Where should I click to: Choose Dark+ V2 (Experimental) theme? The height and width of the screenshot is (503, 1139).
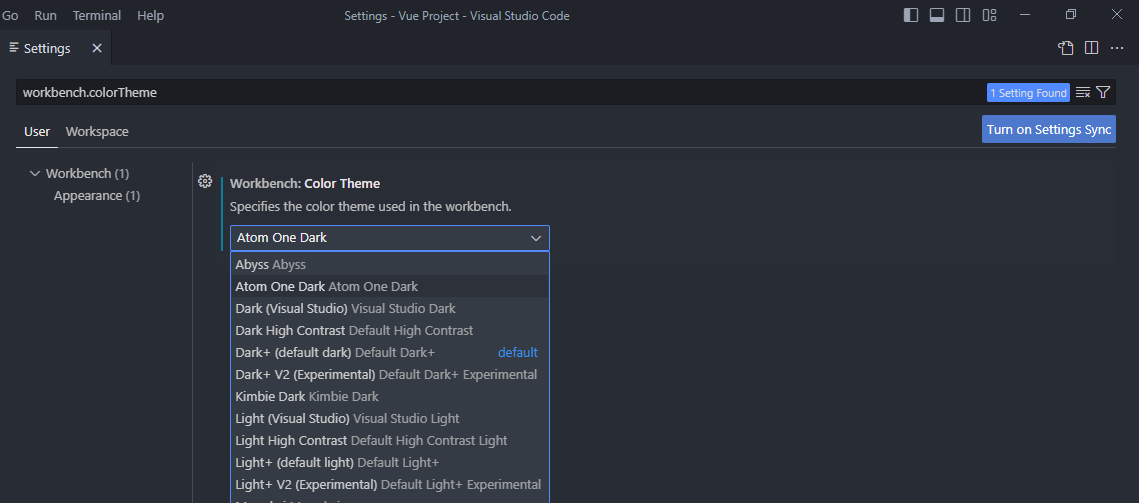[390, 374]
